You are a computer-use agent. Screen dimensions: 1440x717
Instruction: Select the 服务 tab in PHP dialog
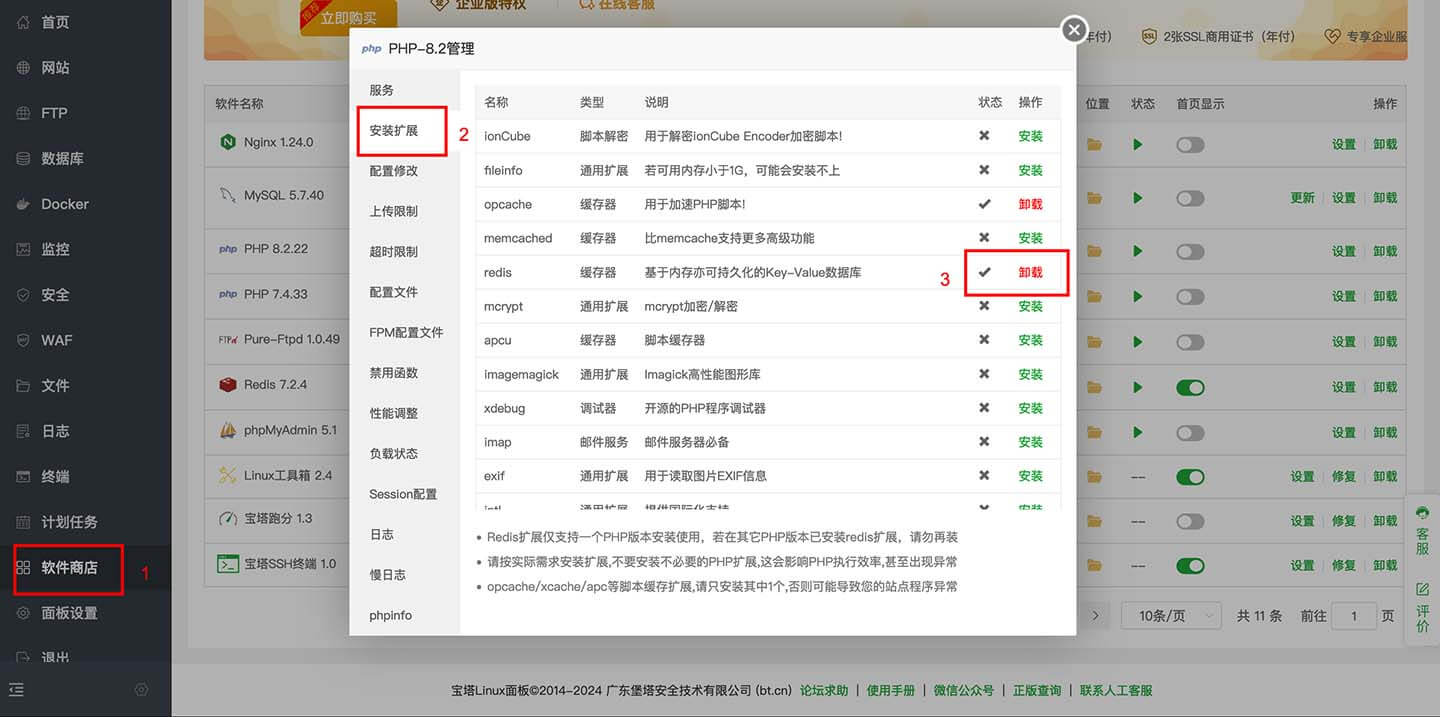pyautogui.click(x=404, y=90)
